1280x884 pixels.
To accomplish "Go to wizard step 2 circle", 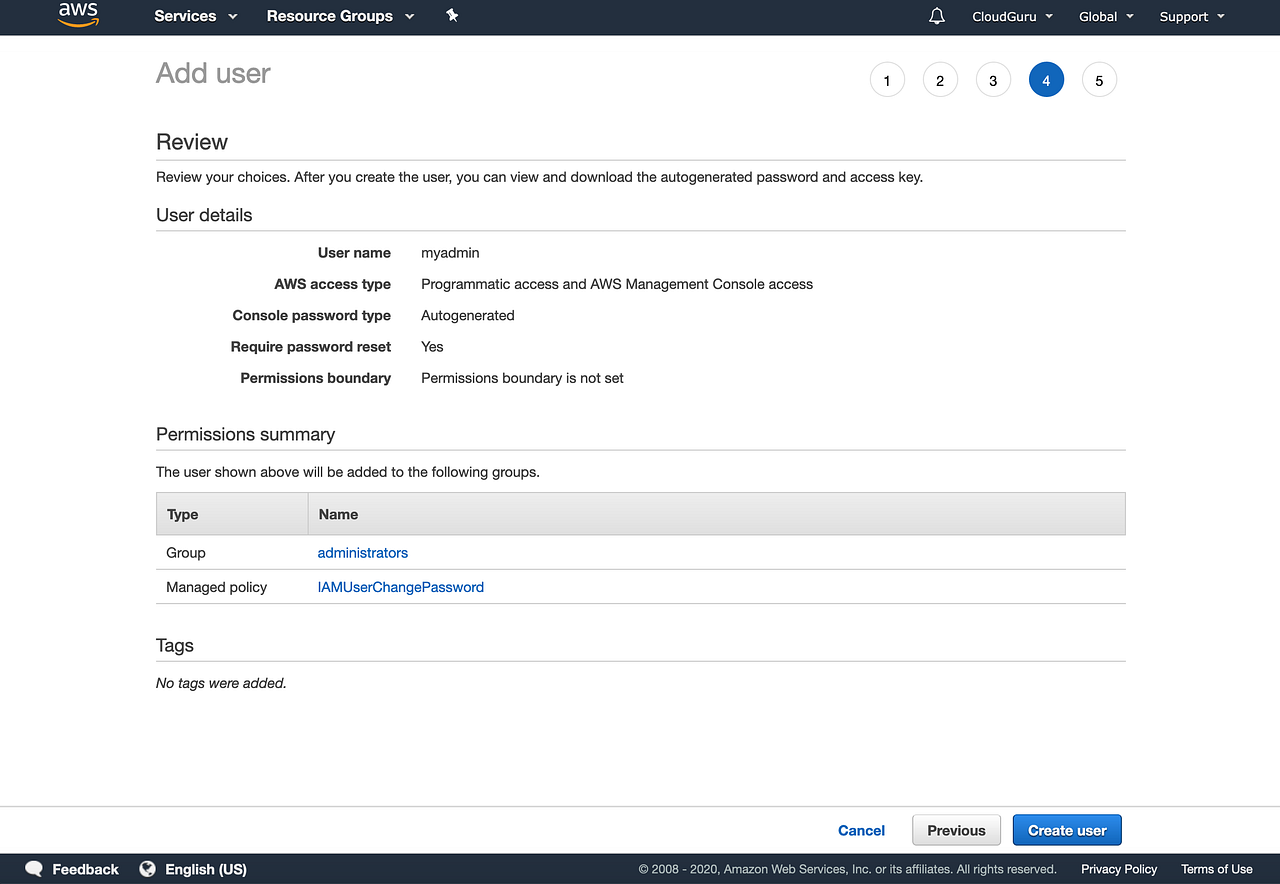I will pos(940,80).
